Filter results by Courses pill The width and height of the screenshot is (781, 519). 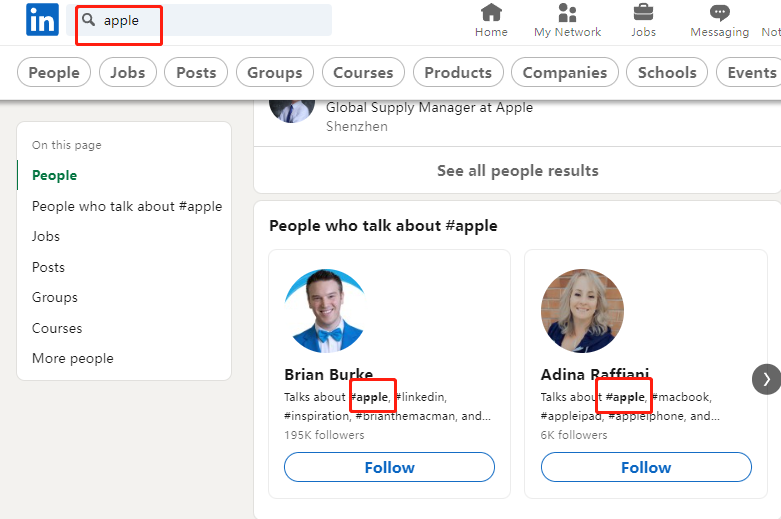(363, 72)
